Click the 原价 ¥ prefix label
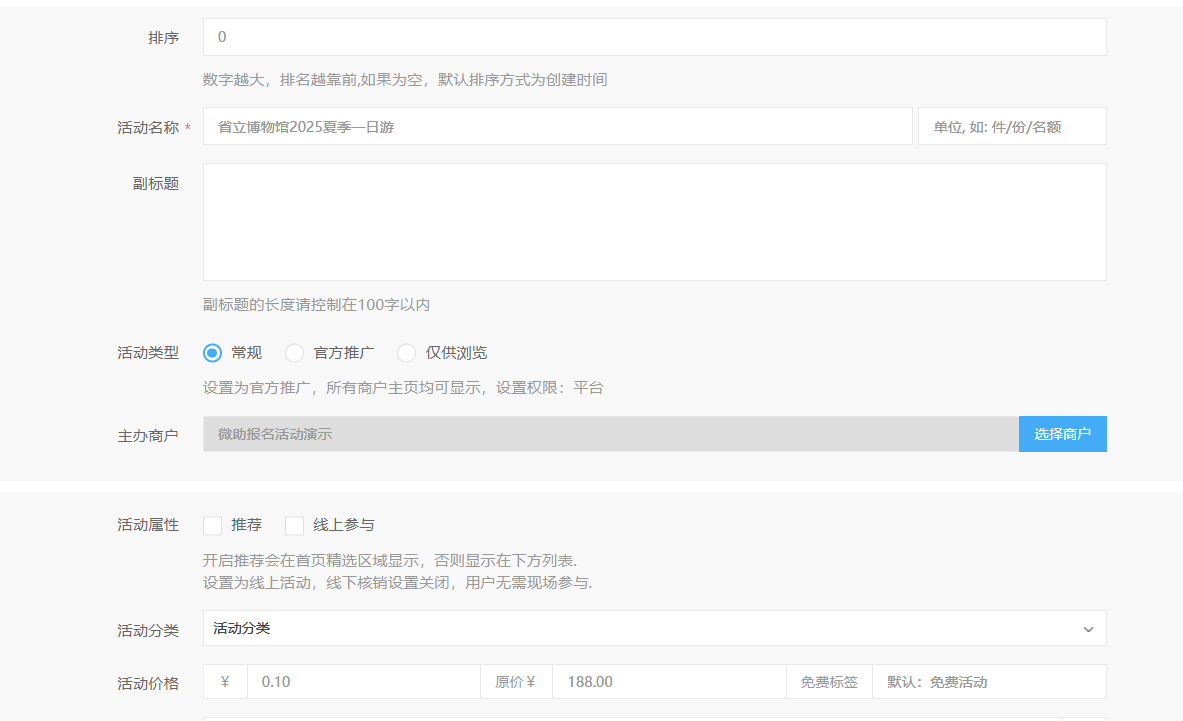 click(515, 682)
